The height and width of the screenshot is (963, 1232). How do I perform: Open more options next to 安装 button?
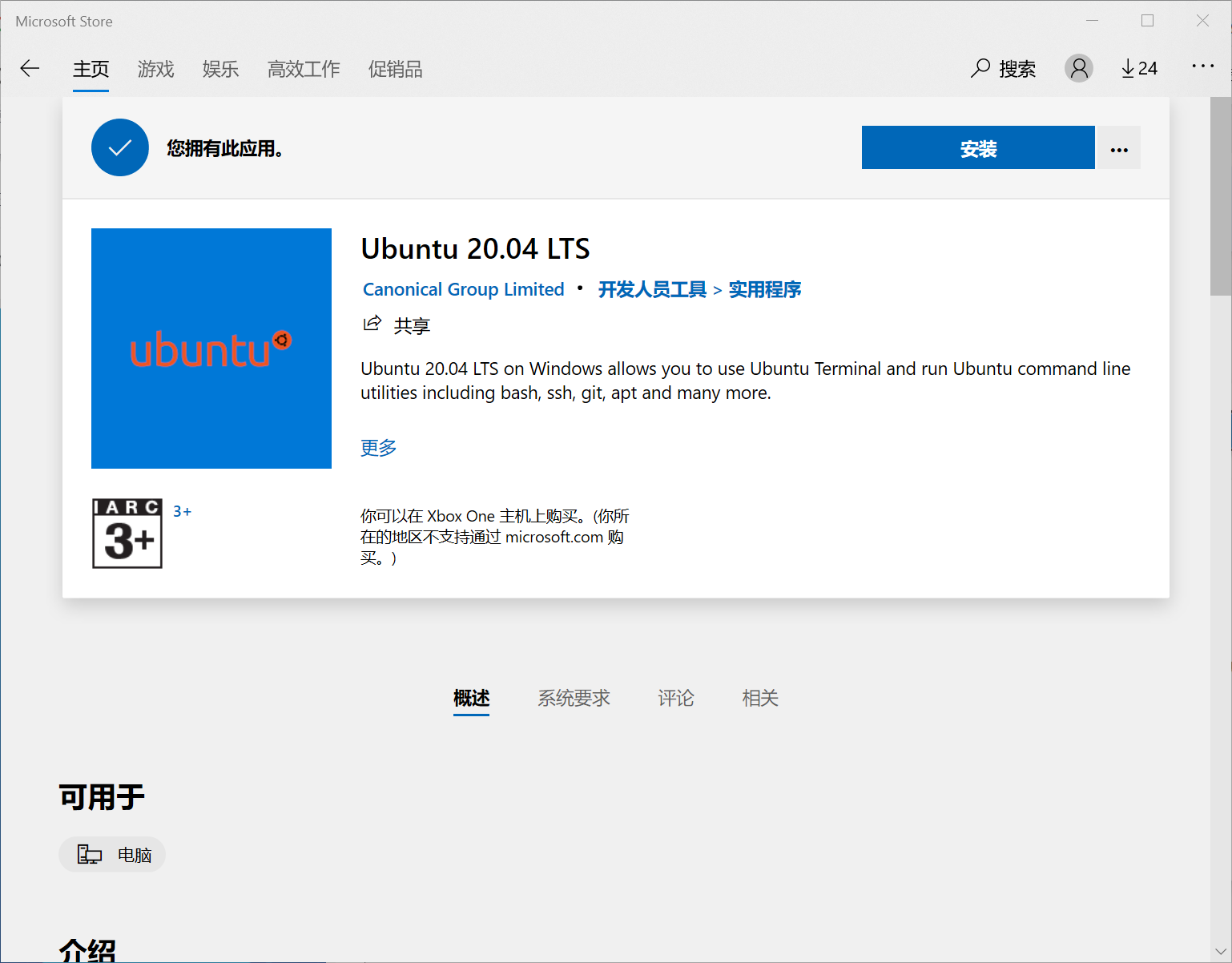1118,147
